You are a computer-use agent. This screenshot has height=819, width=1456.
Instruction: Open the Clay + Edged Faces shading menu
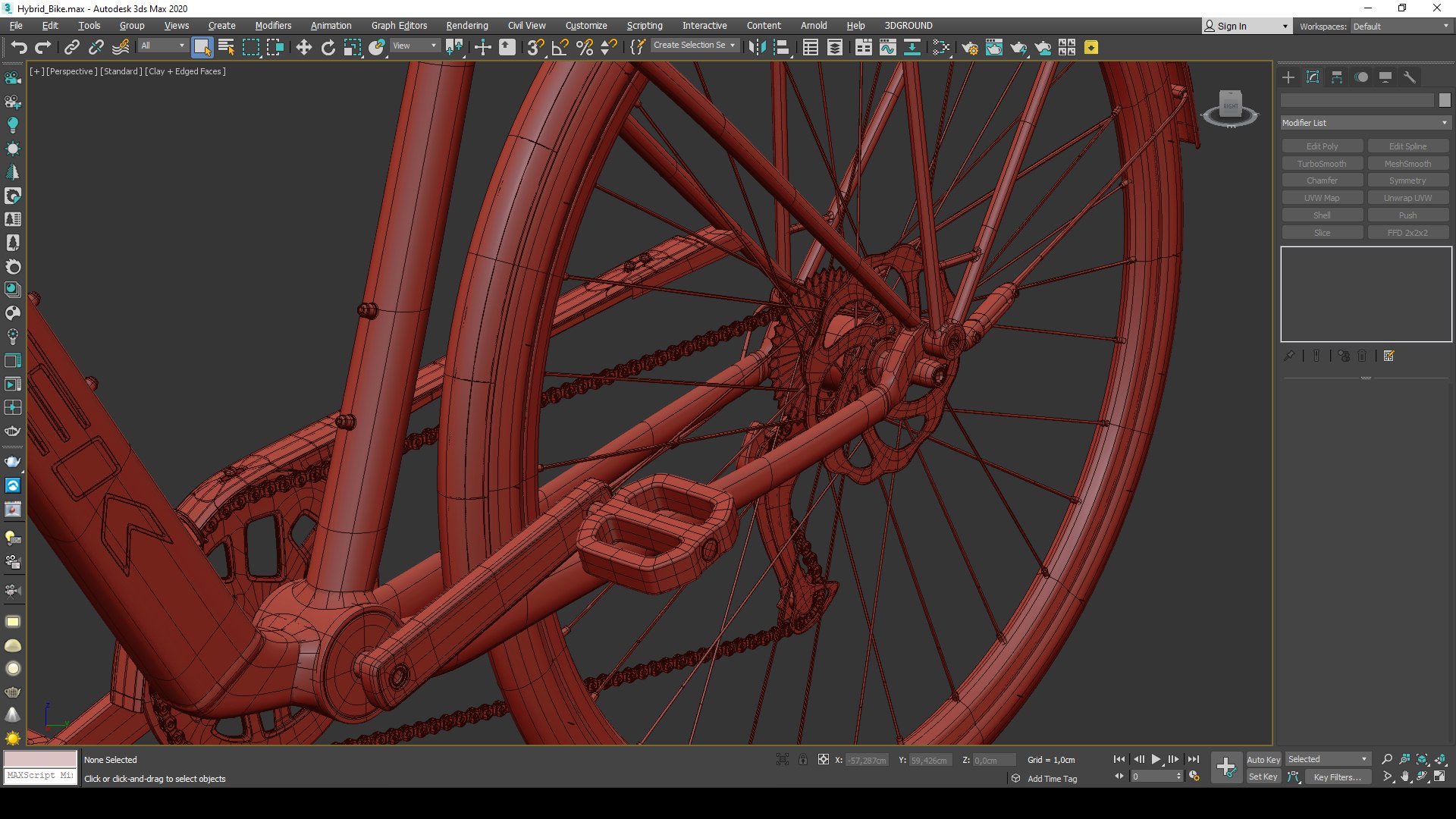pyautogui.click(x=186, y=71)
